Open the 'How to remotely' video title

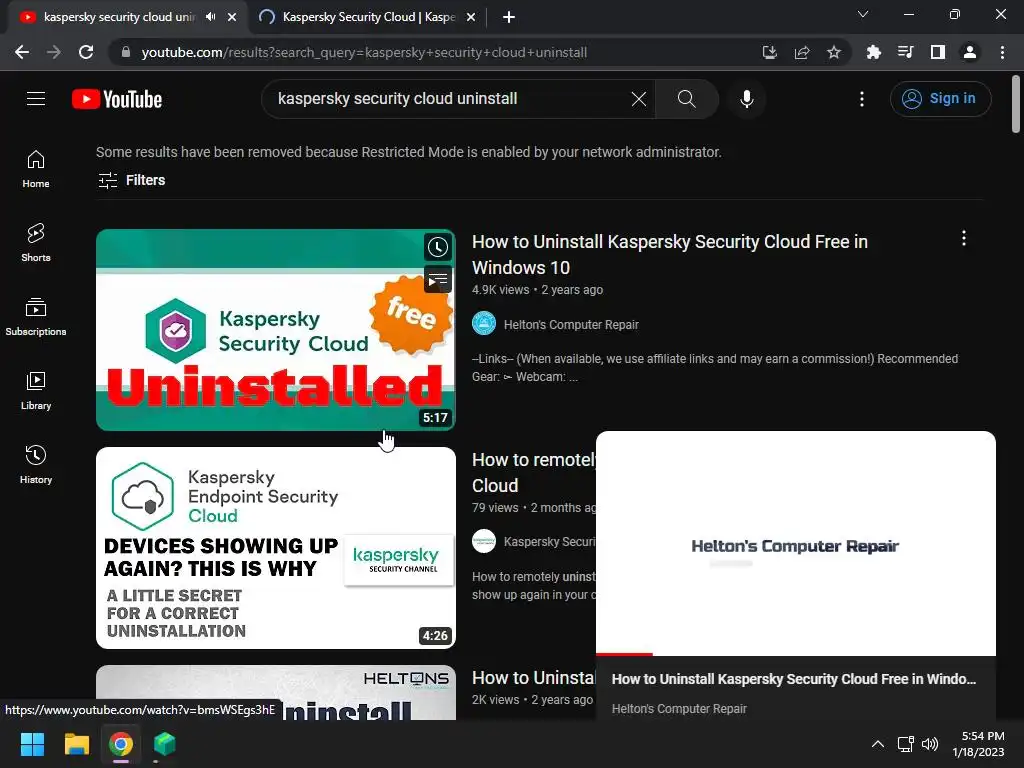point(534,473)
